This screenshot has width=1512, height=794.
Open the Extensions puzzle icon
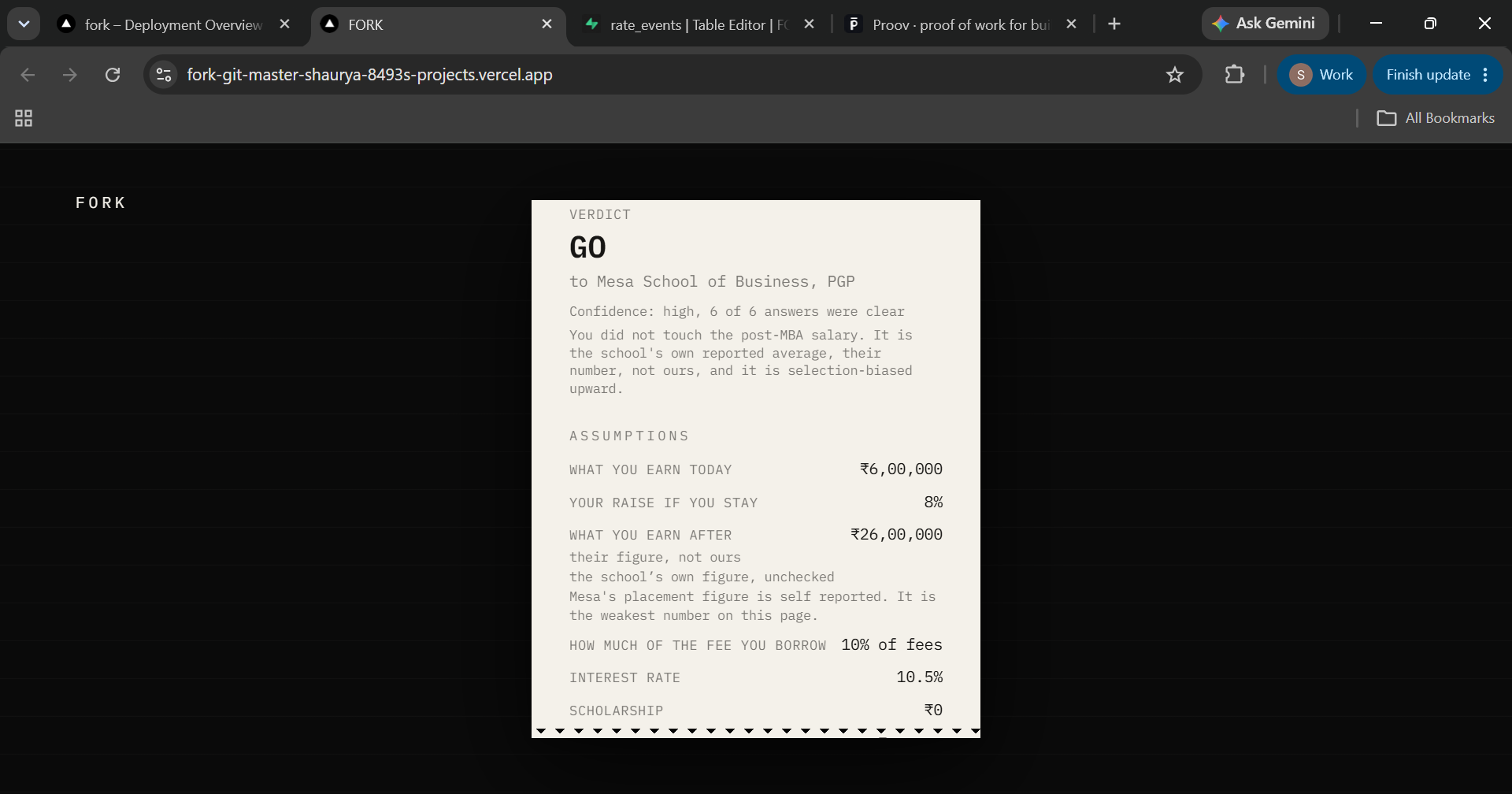pos(1235,75)
